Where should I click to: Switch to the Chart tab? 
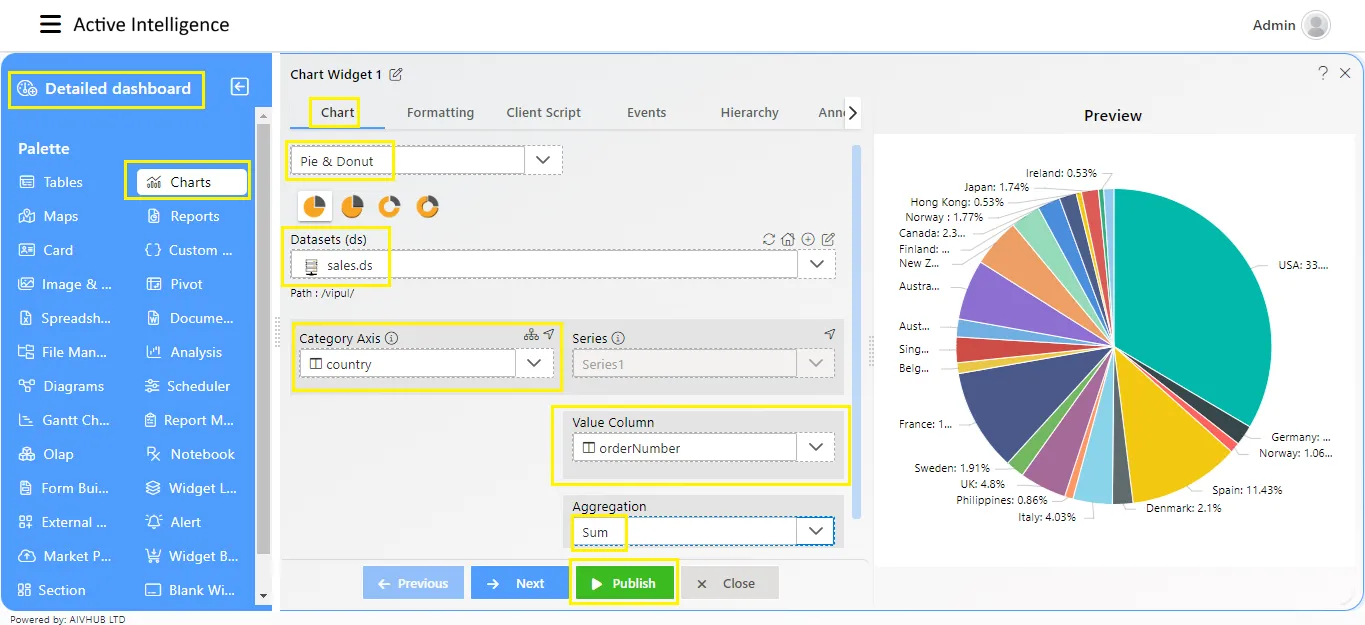pos(337,112)
